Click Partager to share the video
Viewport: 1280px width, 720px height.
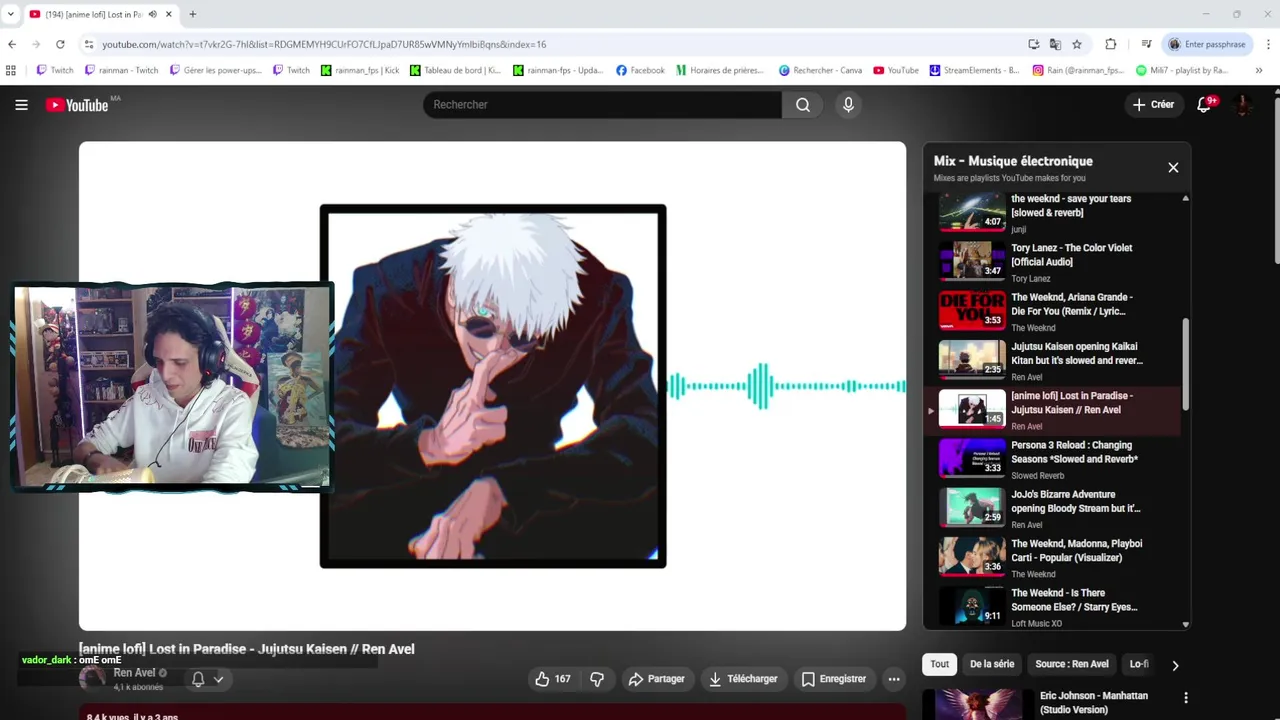click(656, 679)
